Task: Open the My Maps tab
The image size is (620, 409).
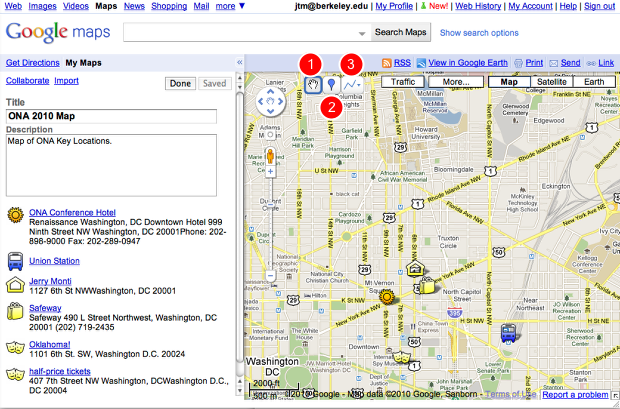Action: [x=83, y=63]
